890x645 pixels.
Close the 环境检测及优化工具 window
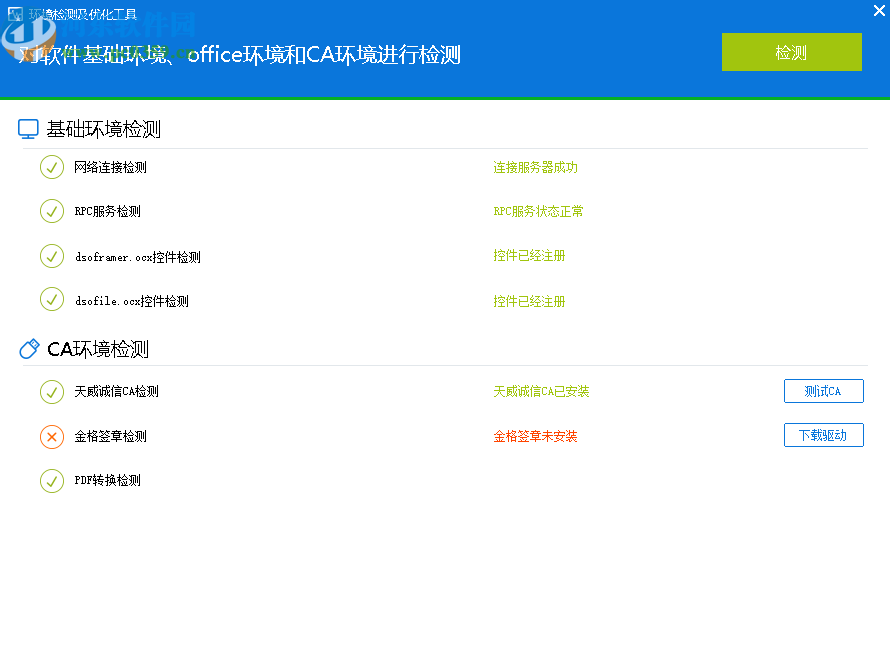coord(877,9)
